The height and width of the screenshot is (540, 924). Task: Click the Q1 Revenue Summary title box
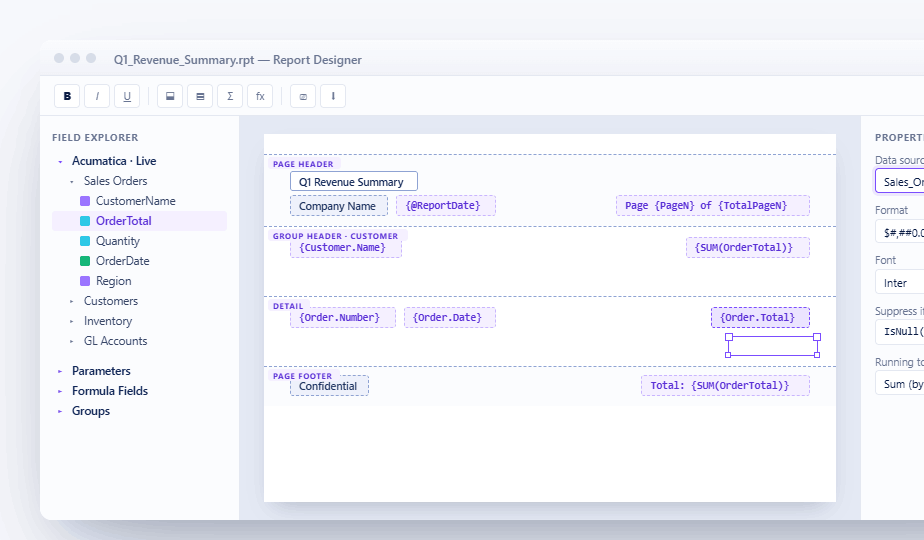[x=353, y=182]
